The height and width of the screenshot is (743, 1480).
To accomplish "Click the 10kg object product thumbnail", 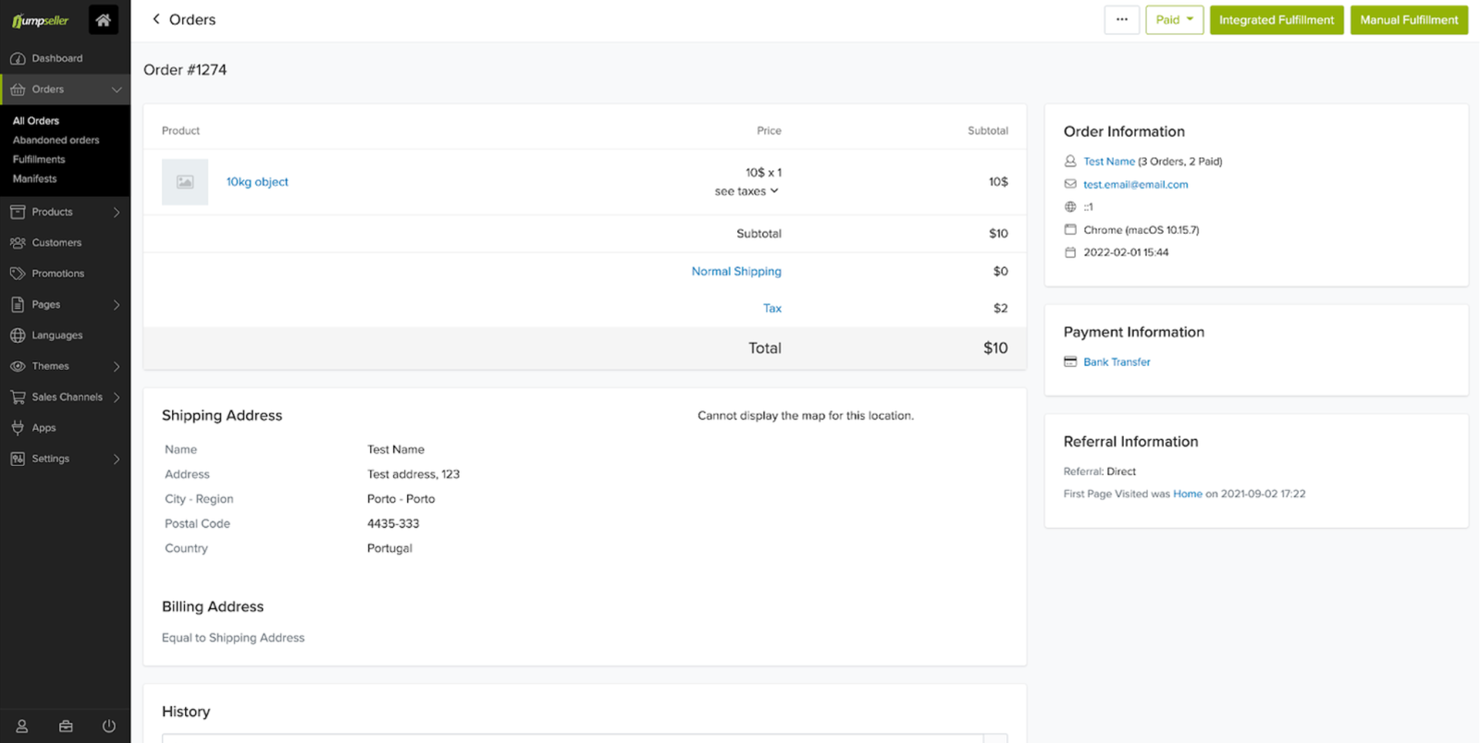I will click(x=184, y=182).
